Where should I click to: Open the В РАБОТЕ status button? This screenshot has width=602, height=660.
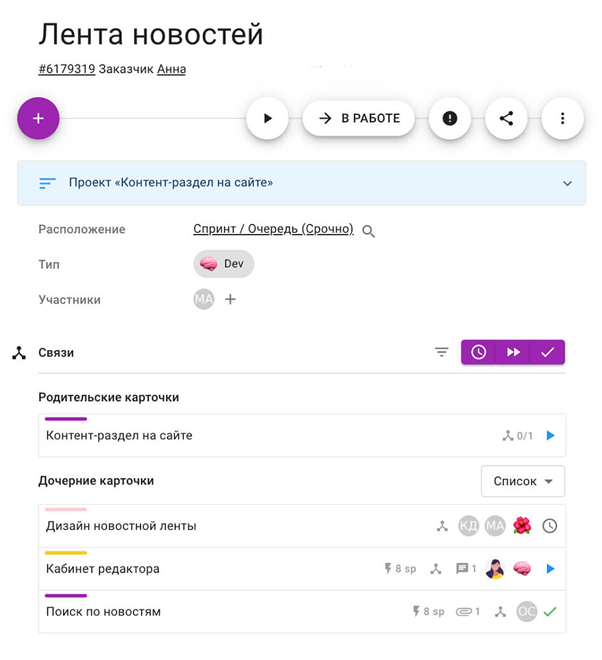pyautogui.click(x=359, y=118)
